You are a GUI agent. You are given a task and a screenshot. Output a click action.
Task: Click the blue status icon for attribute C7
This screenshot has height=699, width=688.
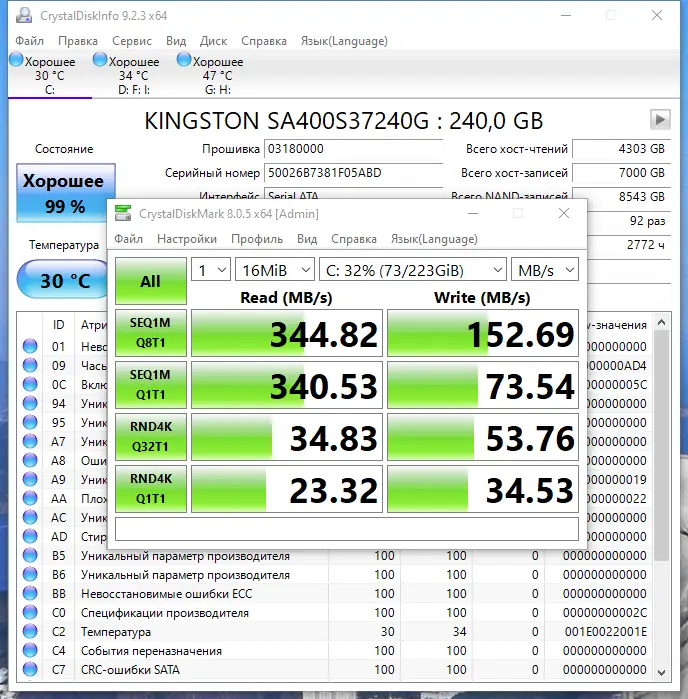click(x=30, y=670)
